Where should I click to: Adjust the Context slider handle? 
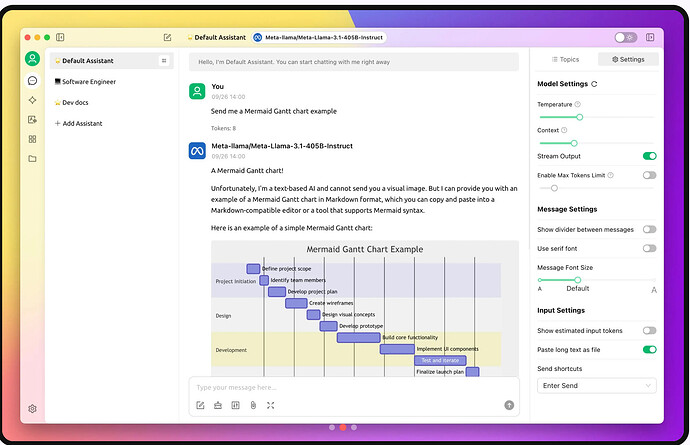pos(574,143)
